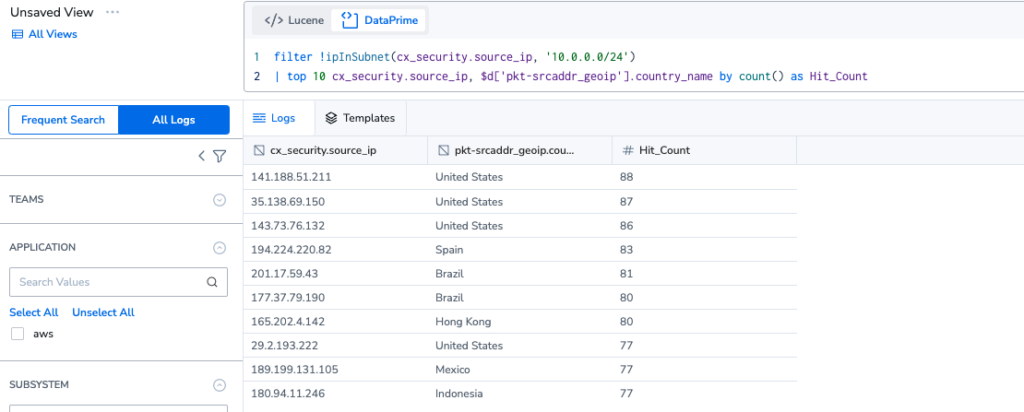Switch to Frequent Search mode
This screenshot has width=1024, height=412.
pos(63,120)
